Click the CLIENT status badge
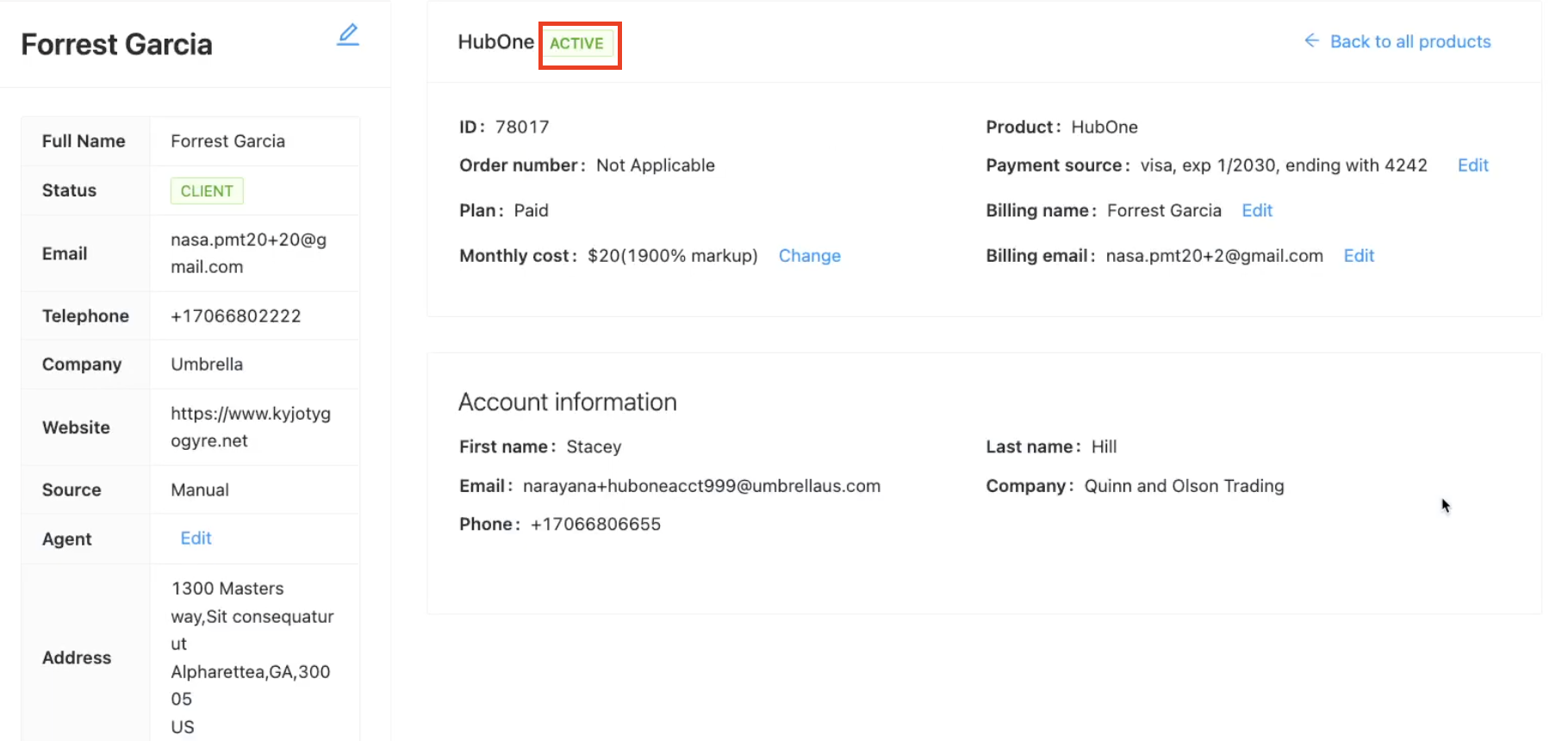The width and height of the screenshot is (1568, 741). (x=207, y=190)
